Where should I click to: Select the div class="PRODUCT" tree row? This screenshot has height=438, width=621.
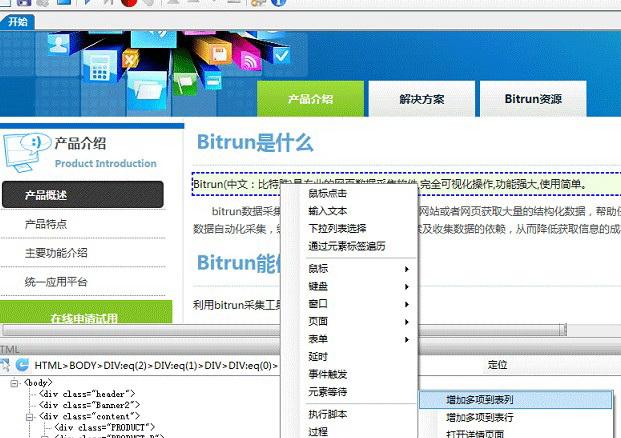105,427
